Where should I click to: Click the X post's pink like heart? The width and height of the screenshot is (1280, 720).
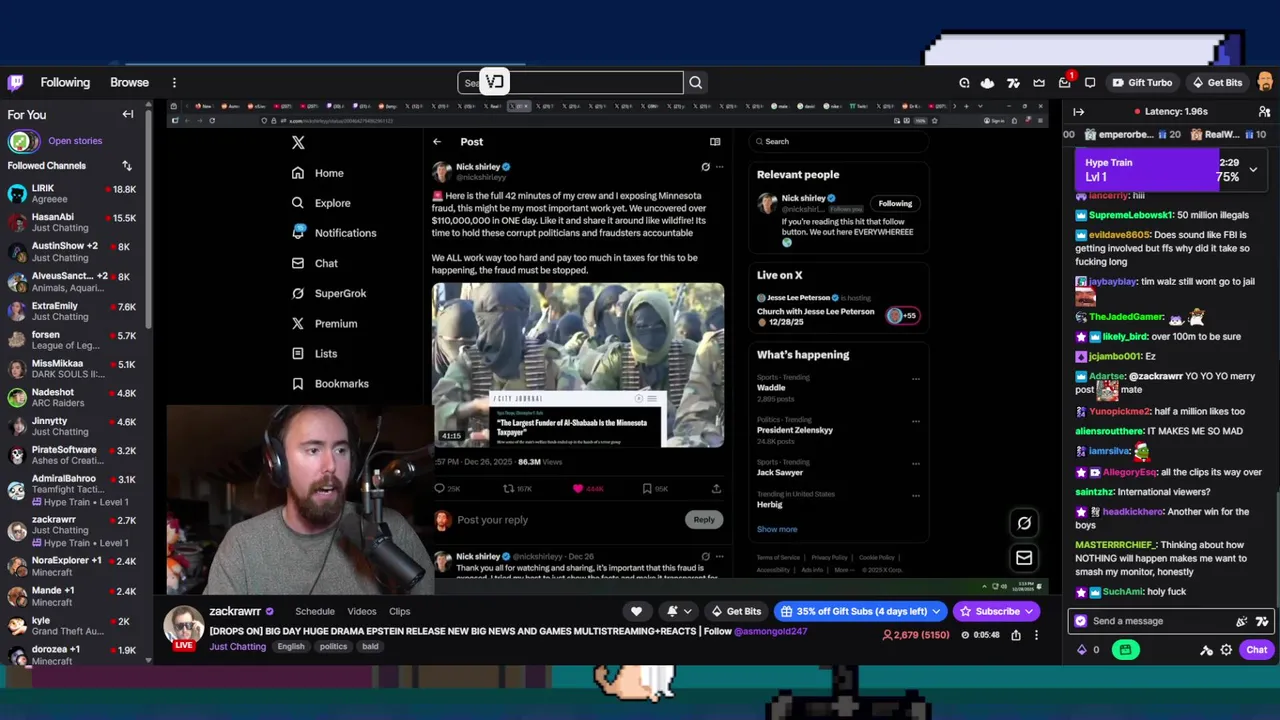[577, 489]
